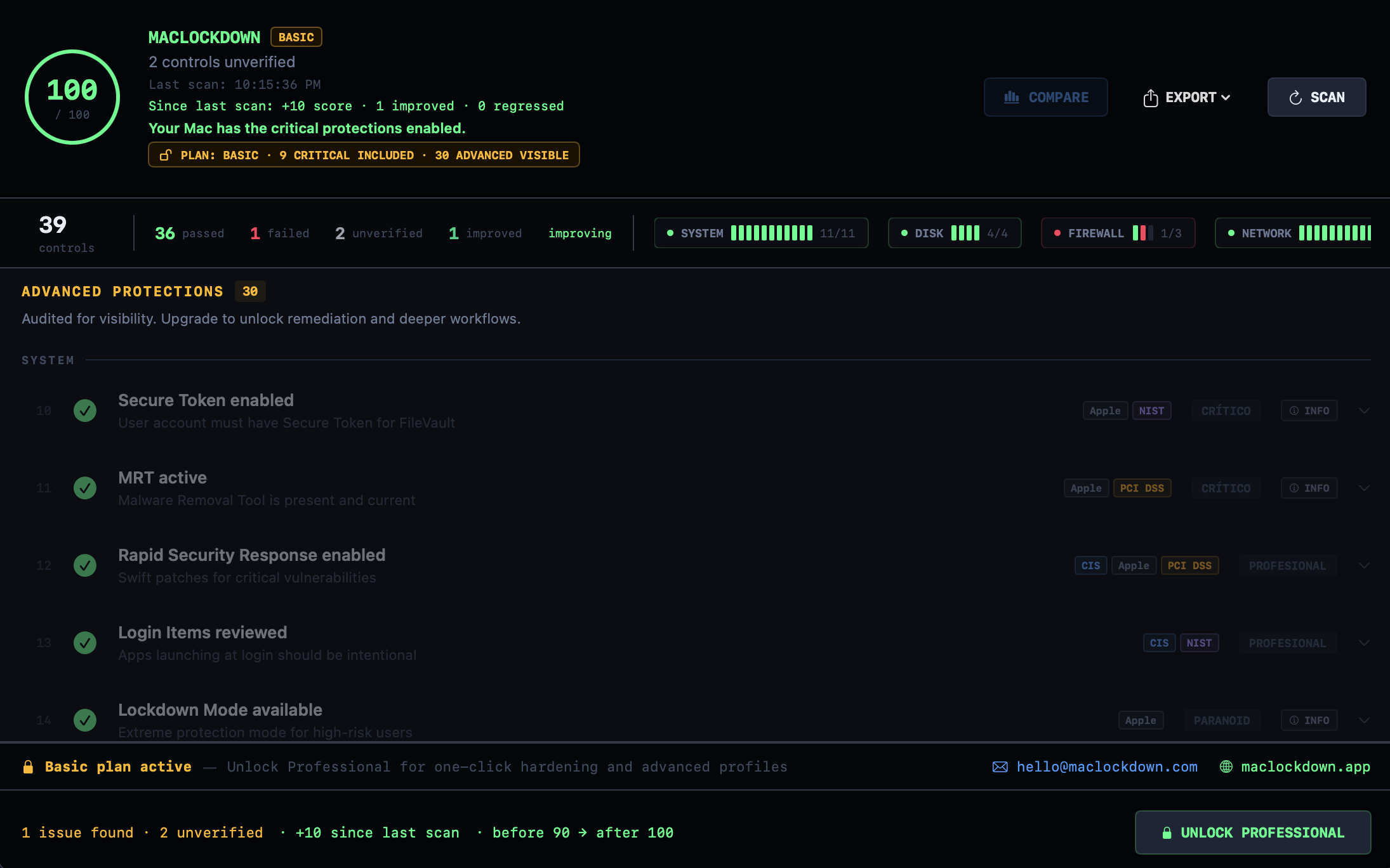Click the 'improving' trend label
This screenshot has height=868, width=1390.
pos(579,233)
